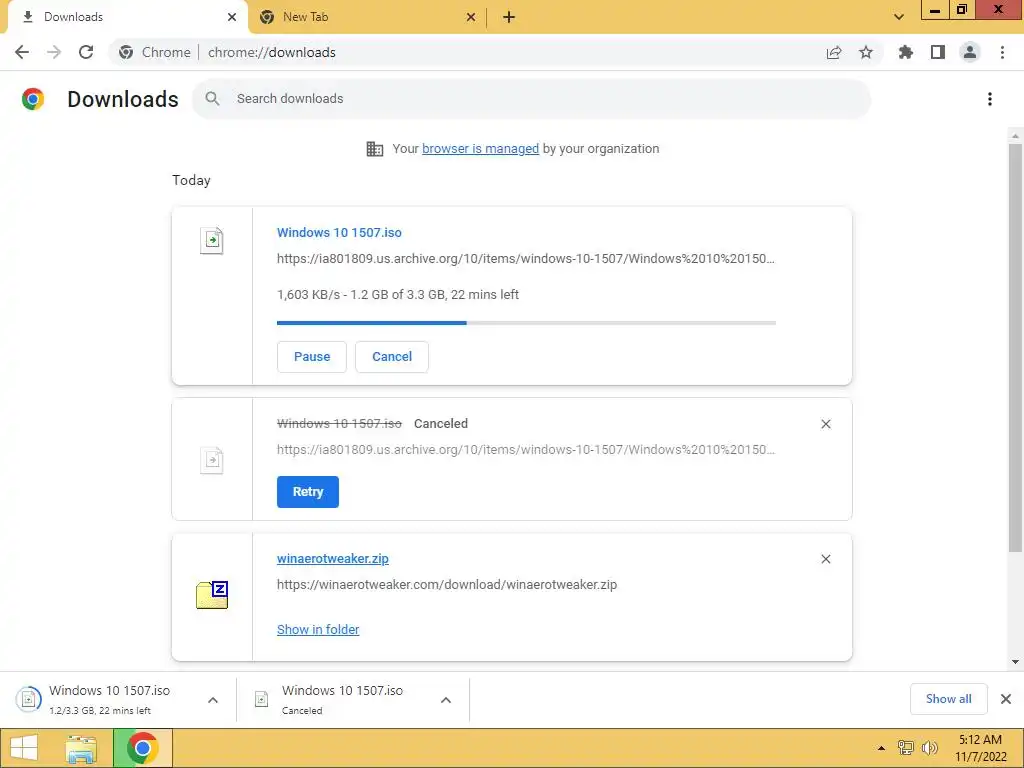Click the scrollbar down arrow
The width and height of the screenshot is (1024, 768).
[1015, 662]
